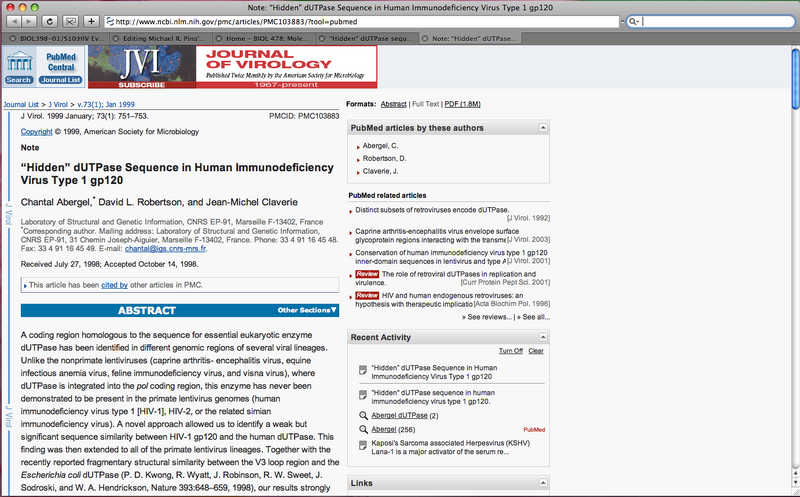Close the Editing Michael R. Pina tab
The image size is (800, 497).
tap(116, 38)
